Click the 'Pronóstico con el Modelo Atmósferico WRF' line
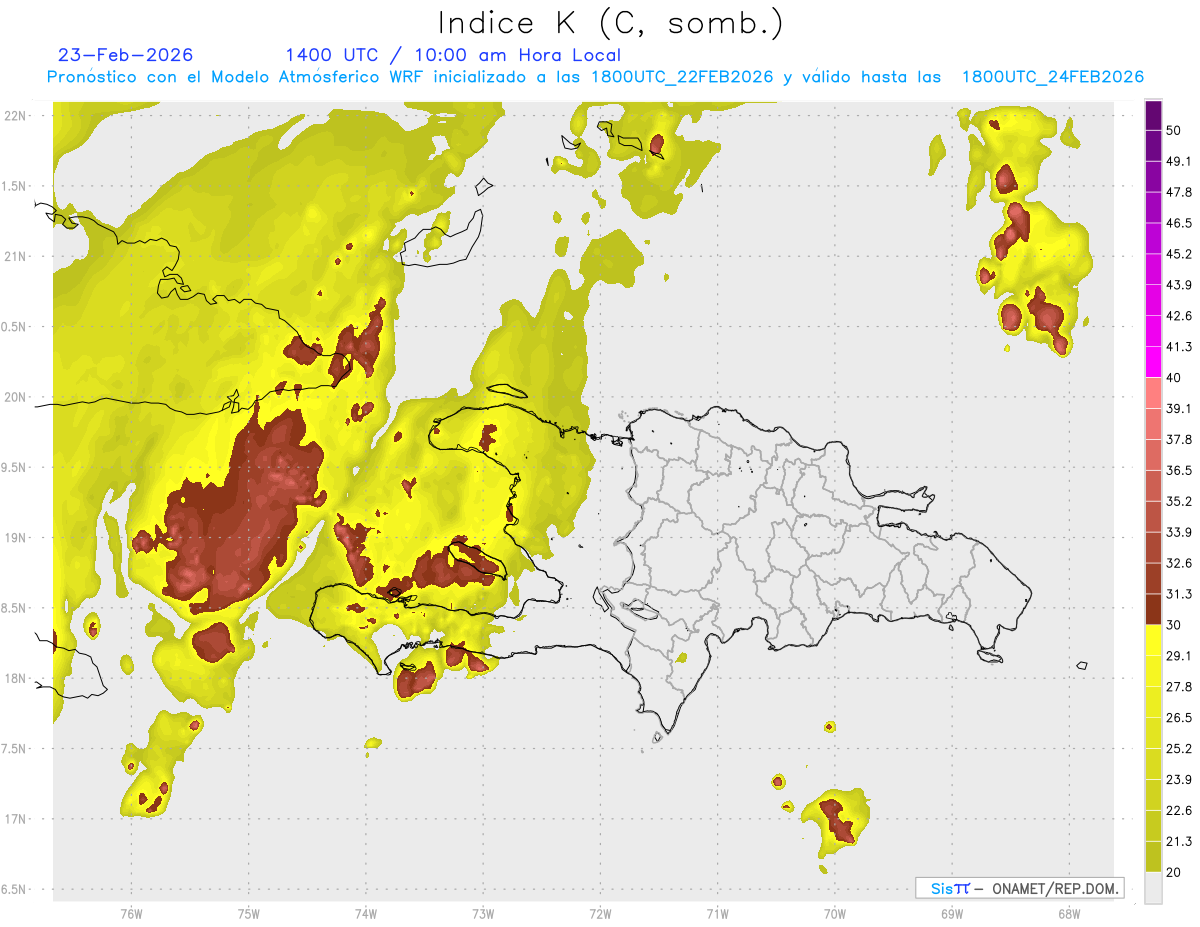This screenshot has width=1200, height=927. point(595,77)
